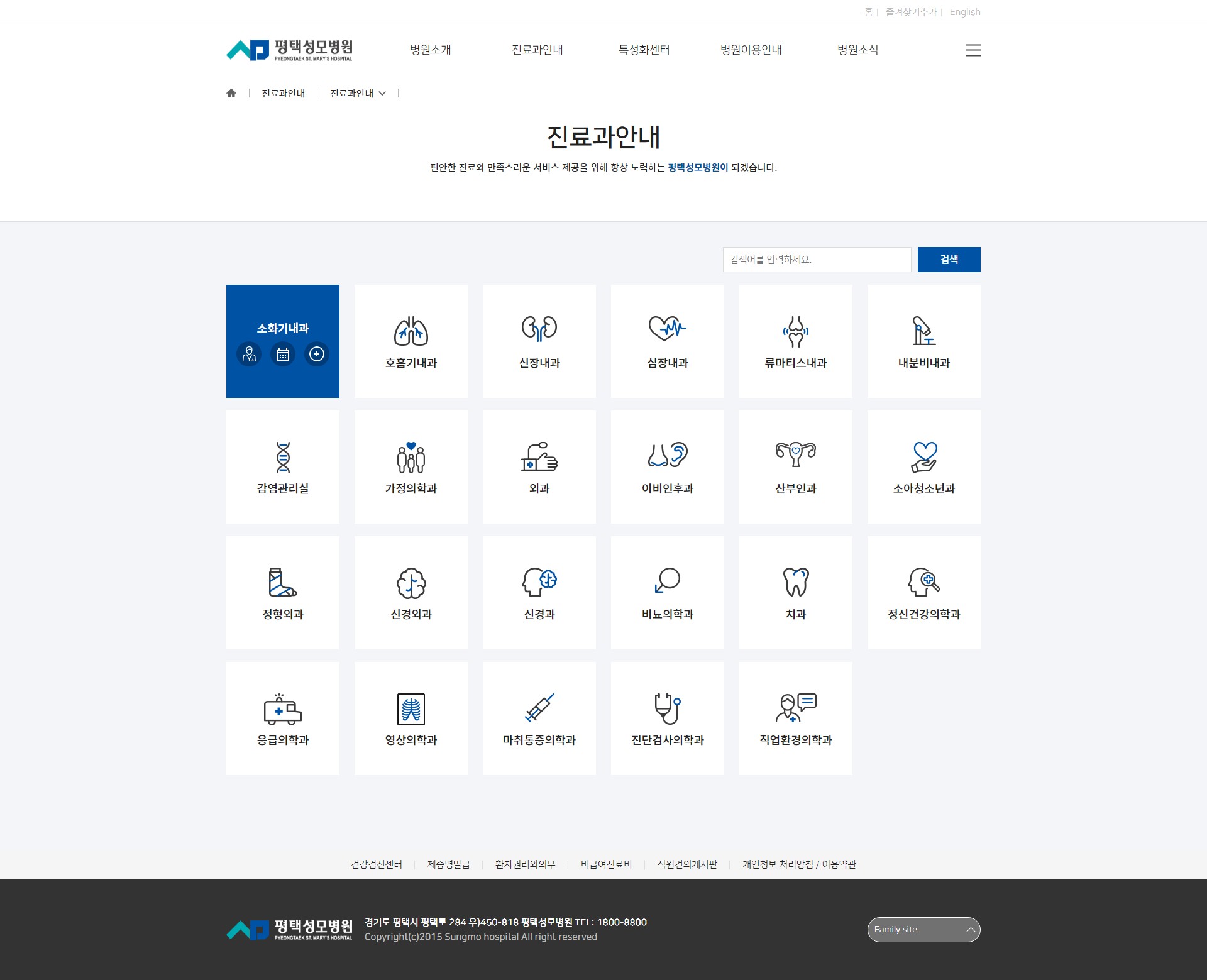Expand the 진료과안내 breadcrumb dropdown
Viewport: 1207px width, 980px height.
358,93
